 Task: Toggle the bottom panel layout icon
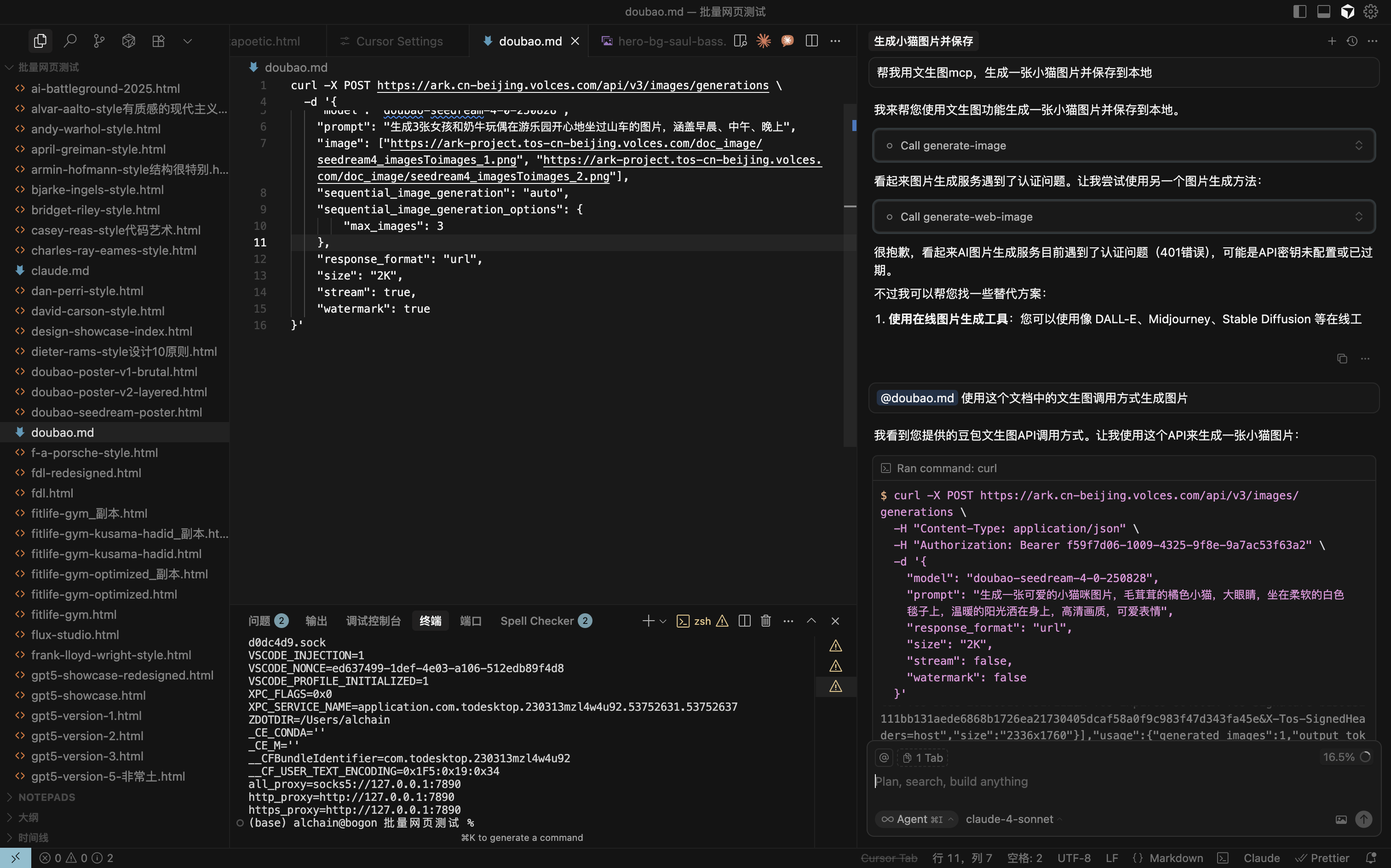[1323, 11]
